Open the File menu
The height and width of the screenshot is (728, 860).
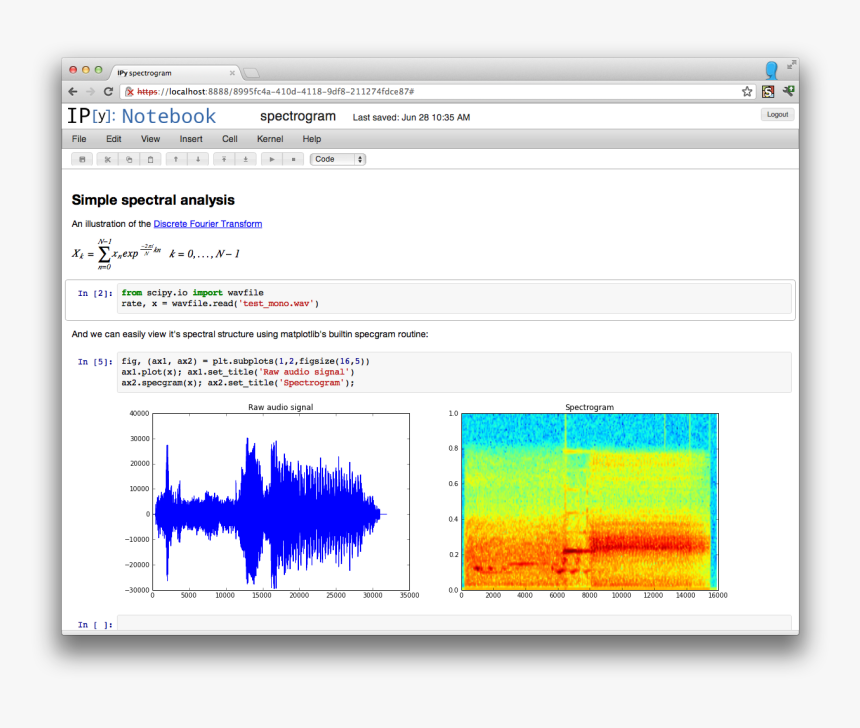pyautogui.click(x=78, y=139)
